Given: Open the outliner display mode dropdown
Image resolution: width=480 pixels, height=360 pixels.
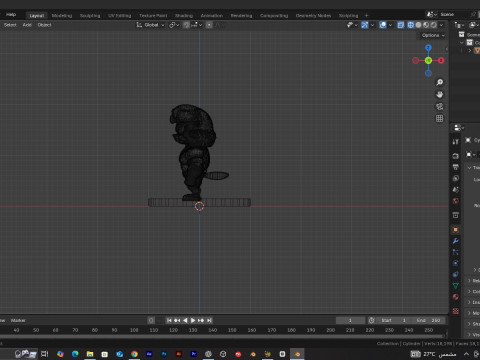Looking at the screenshot, I should [459, 25].
